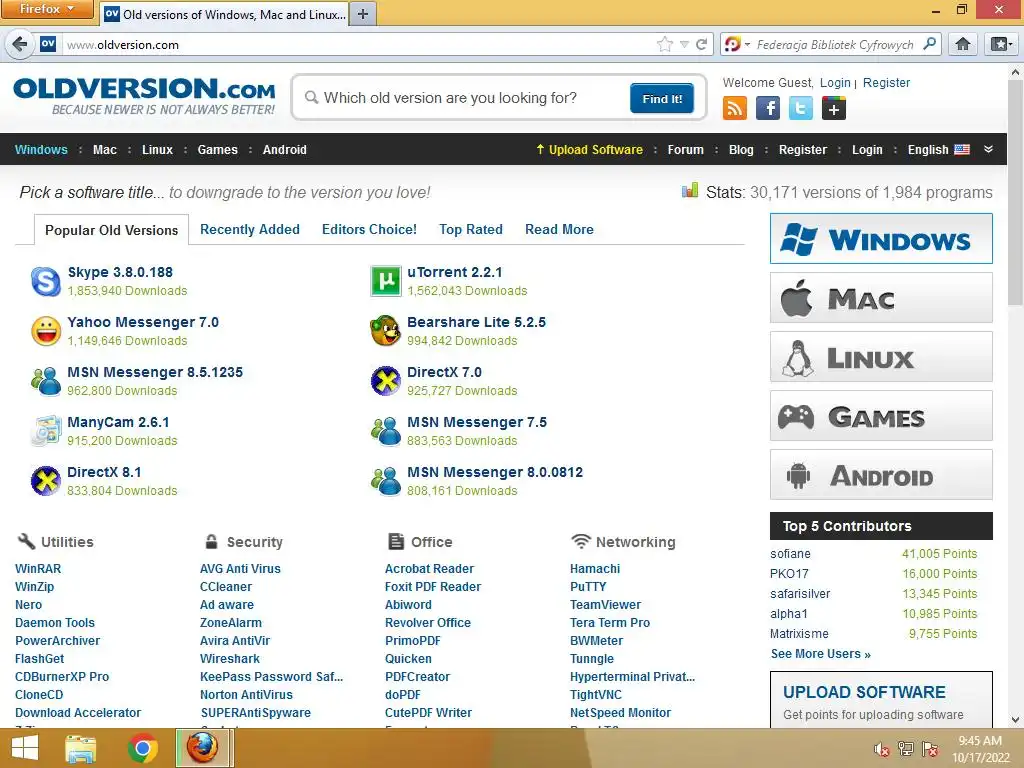Click the DirectX 8.1 icon
1024x768 pixels.
pos(46,481)
